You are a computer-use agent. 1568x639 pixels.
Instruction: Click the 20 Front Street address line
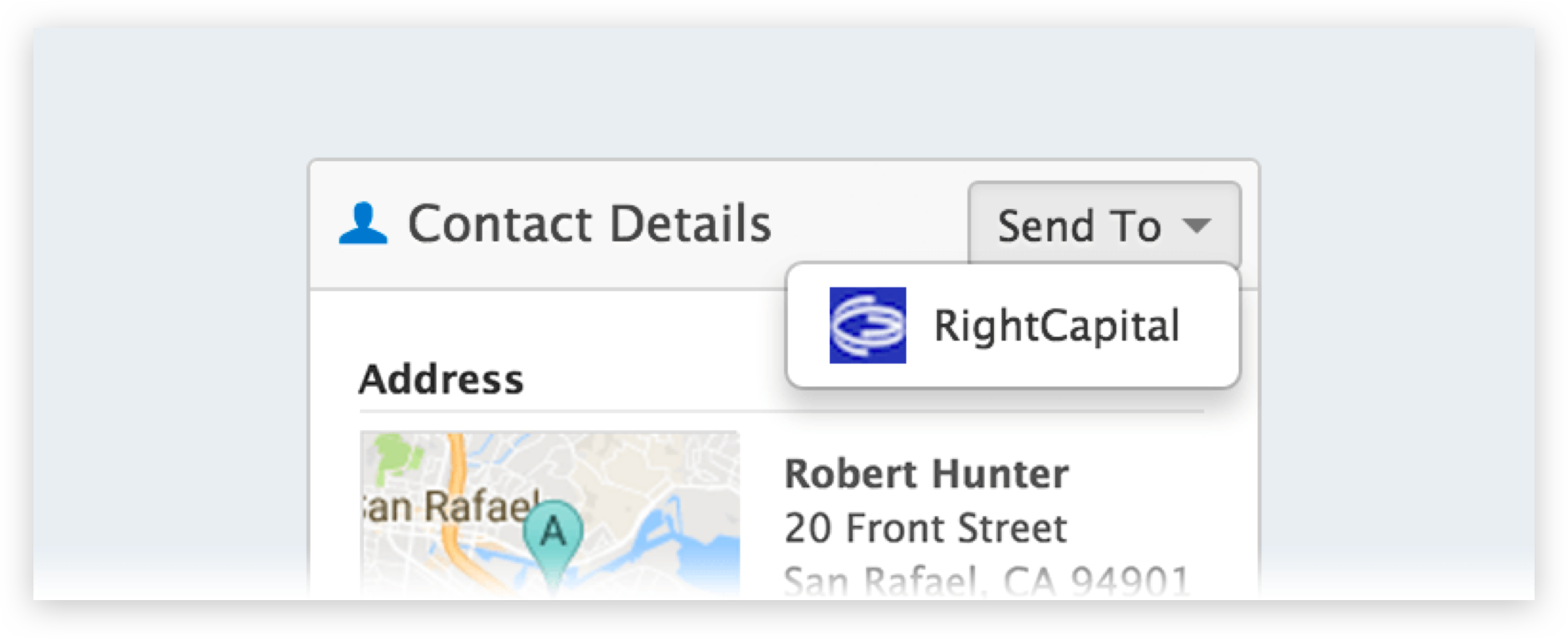tap(924, 528)
